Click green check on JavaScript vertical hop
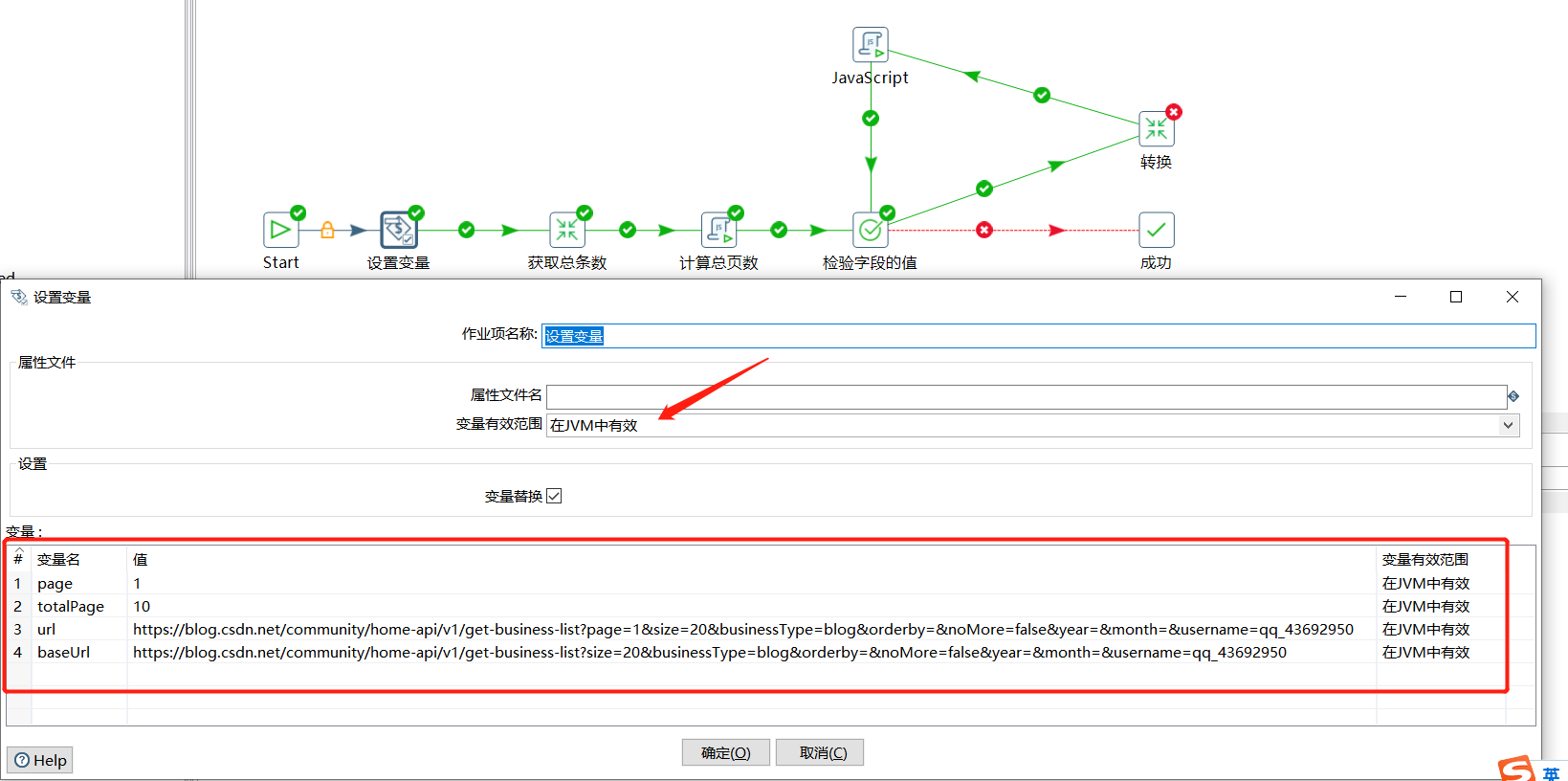This screenshot has width=1568, height=781. (x=871, y=119)
